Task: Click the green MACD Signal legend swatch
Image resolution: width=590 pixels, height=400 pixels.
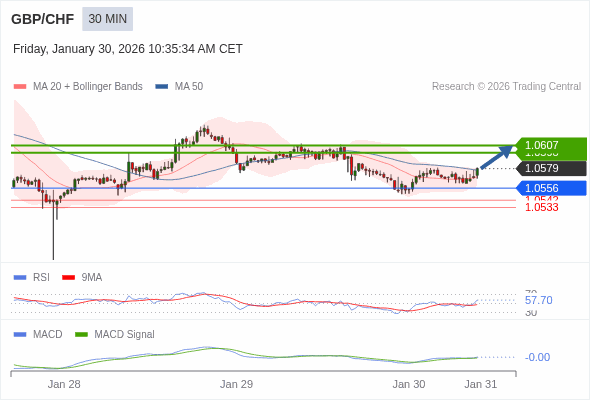Action: [81, 335]
